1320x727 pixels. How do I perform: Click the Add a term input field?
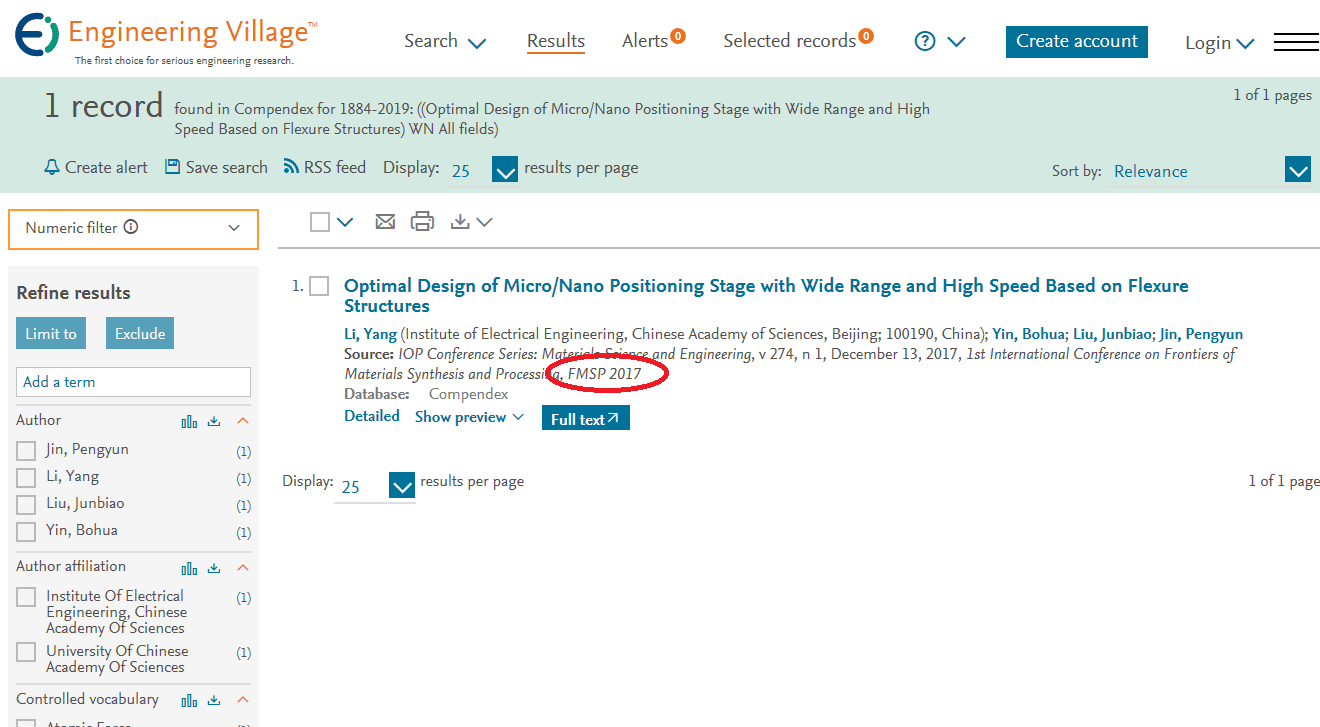pos(133,382)
